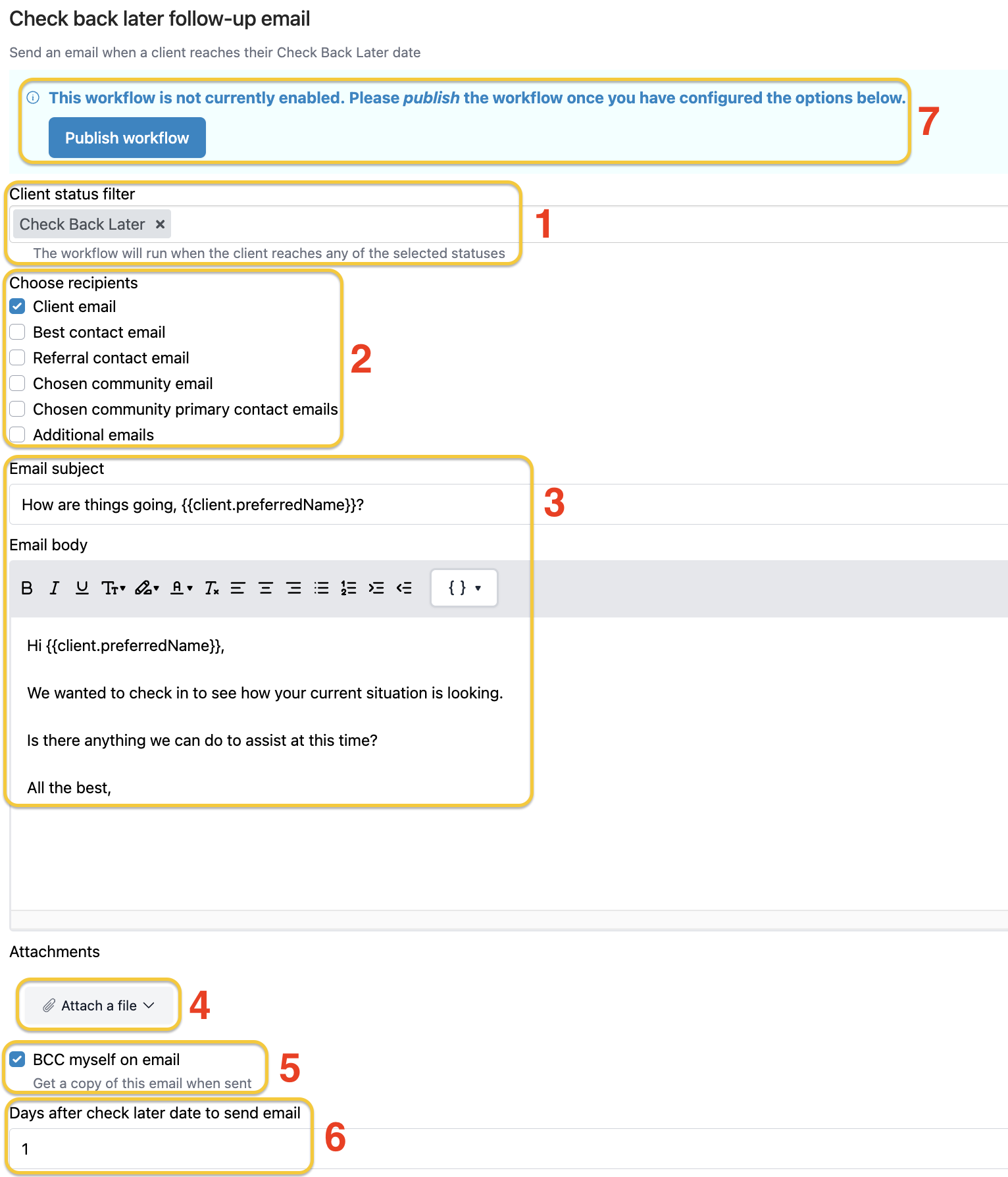Insert a numbered list
This screenshot has height=1177, width=1008.
pyautogui.click(x=348, y=588)
